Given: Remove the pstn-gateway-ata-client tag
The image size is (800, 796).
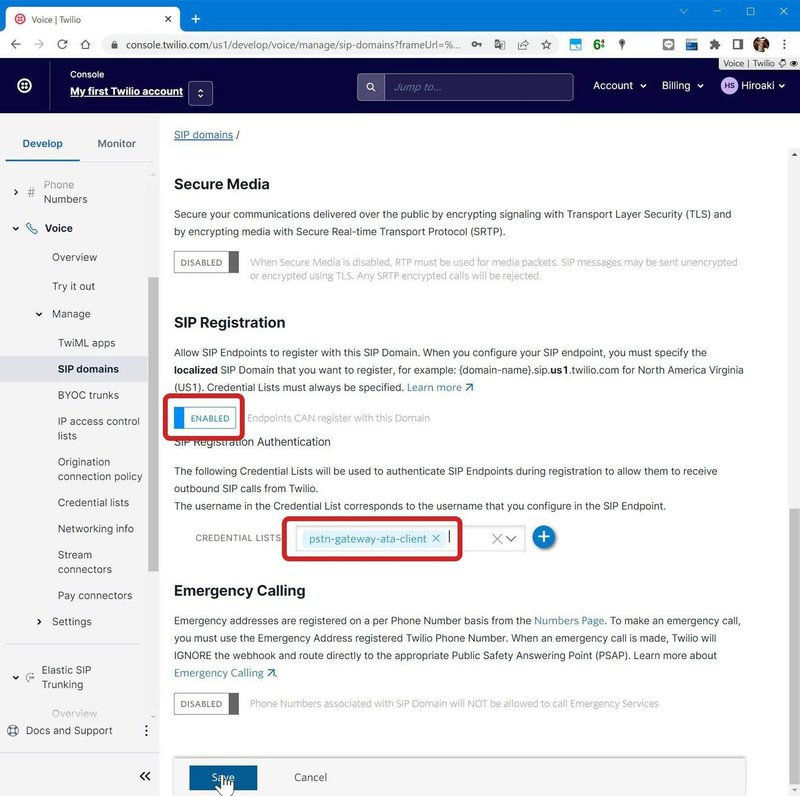Looking at the screenshot, I should point(436,538).
